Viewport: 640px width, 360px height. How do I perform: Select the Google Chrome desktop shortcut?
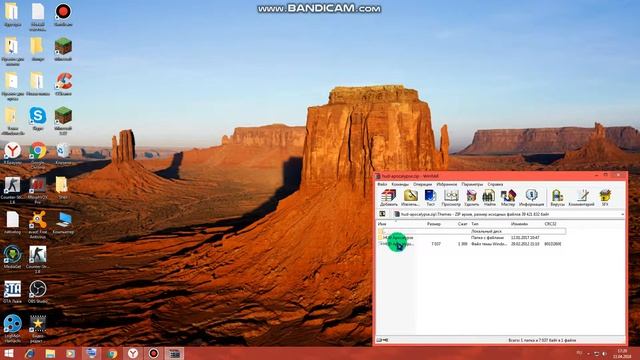[x=38, y=155]
